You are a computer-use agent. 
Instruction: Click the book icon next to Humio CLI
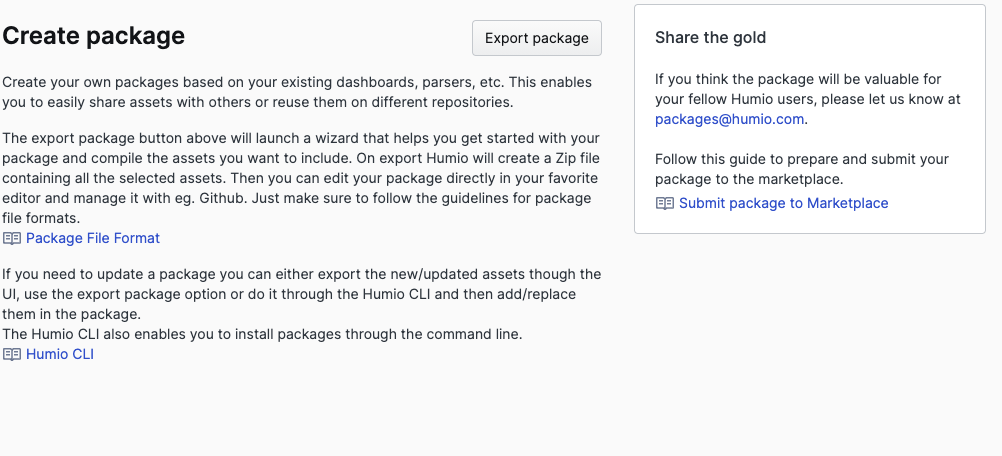(12, 354)
